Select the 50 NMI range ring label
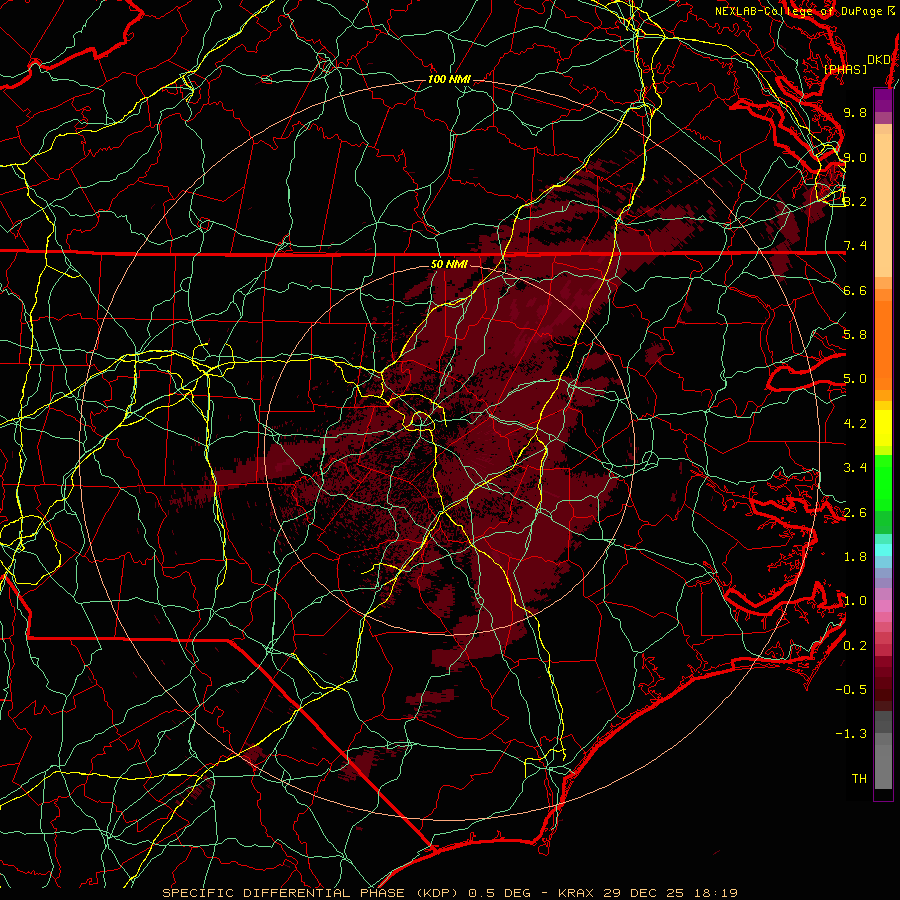The image size is (900, 900). [449, 264]
